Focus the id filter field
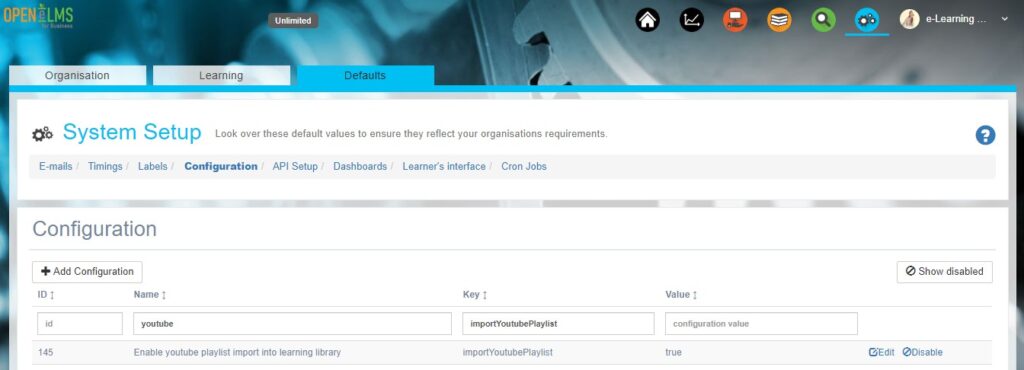This screenshot has height=370, width=1024. (x=80, y=324)
